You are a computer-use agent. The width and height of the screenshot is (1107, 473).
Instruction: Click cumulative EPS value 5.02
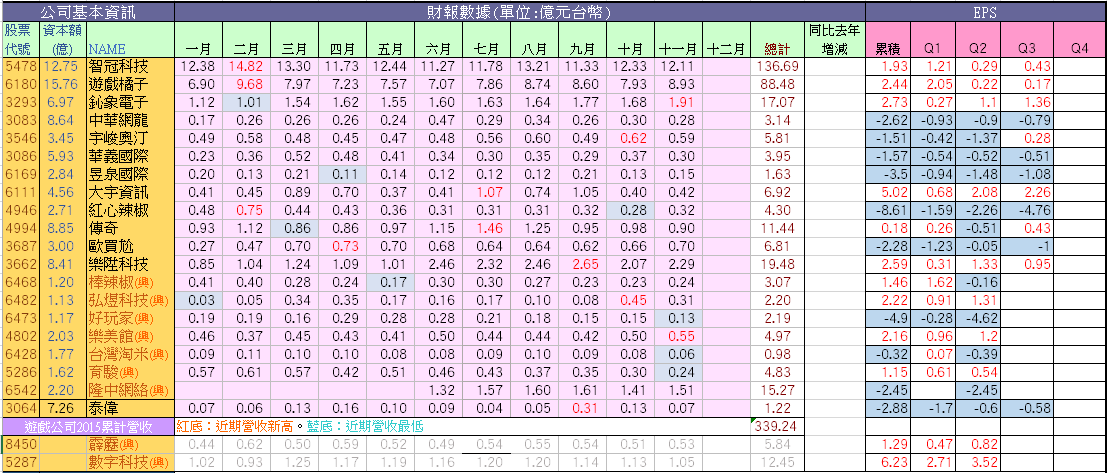click(x=887, y=191)
